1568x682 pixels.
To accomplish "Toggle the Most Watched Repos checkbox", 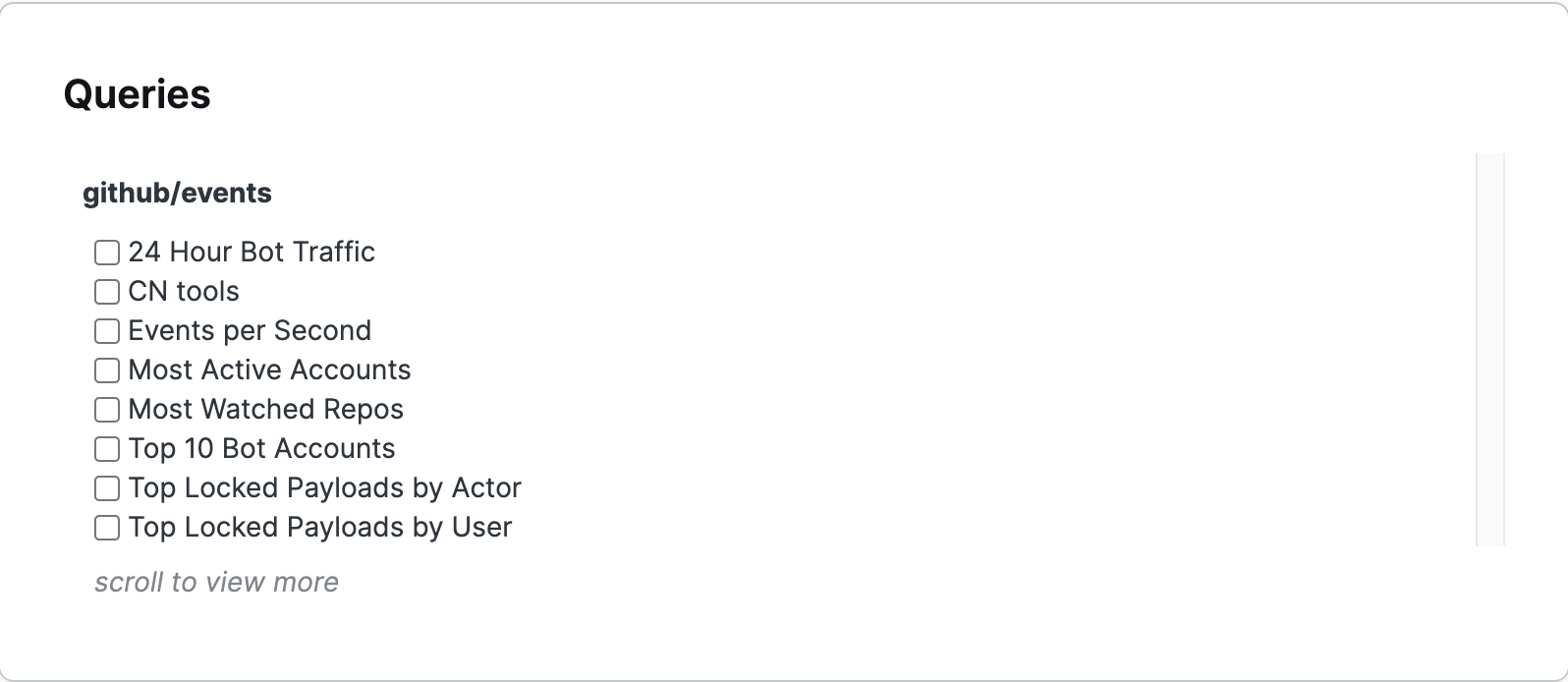I will click(x=107, y=410).
